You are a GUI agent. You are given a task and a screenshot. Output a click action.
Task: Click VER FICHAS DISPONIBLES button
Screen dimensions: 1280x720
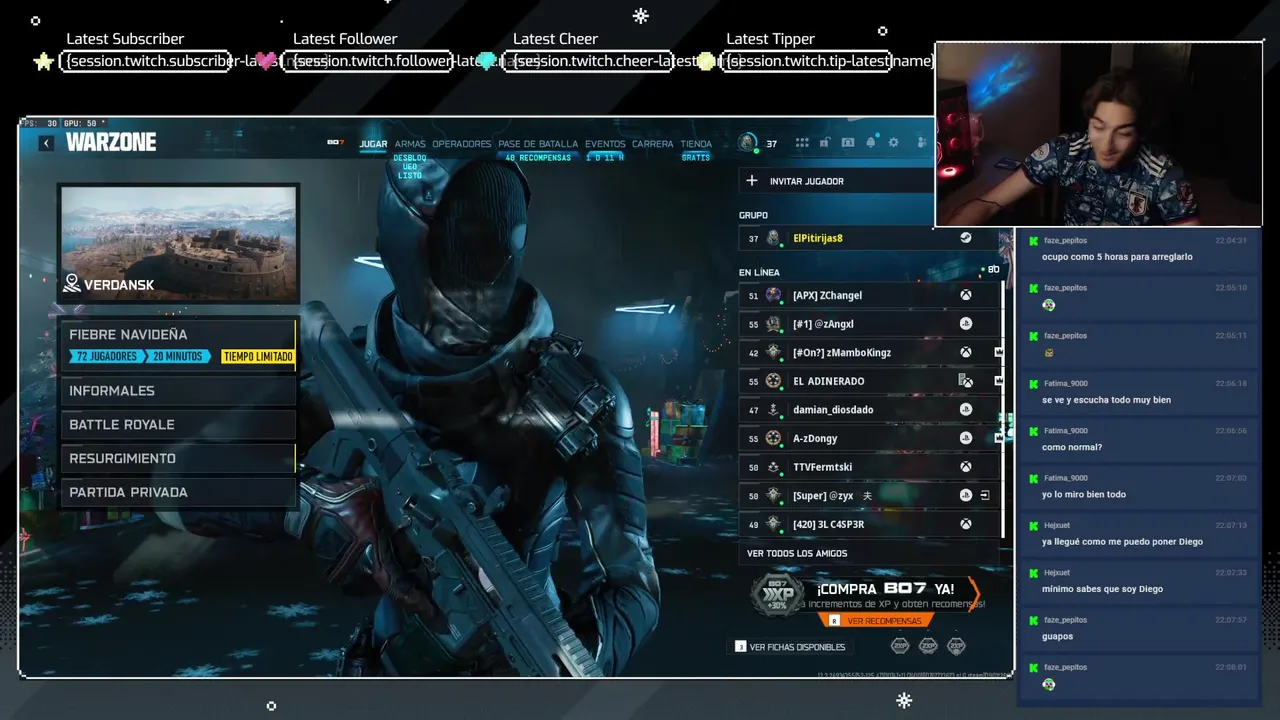point(790,647)
